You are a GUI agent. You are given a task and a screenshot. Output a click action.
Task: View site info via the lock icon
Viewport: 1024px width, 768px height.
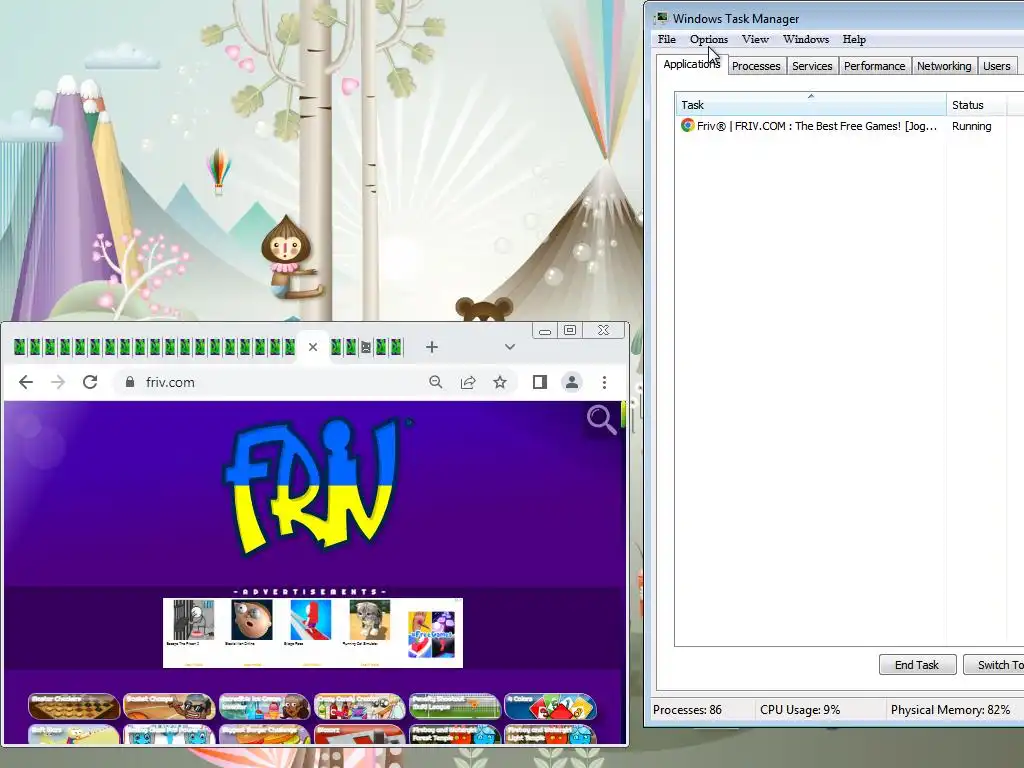129,382
